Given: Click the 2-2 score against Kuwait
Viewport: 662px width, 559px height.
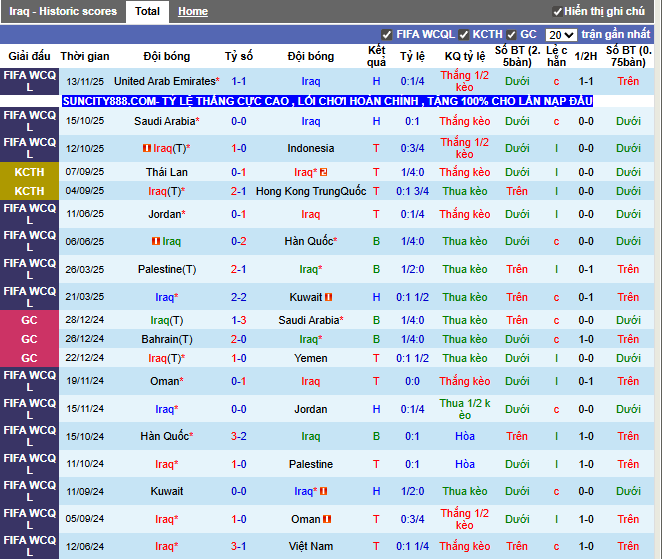Looking at the screenshot, I should tap(239, 297).
